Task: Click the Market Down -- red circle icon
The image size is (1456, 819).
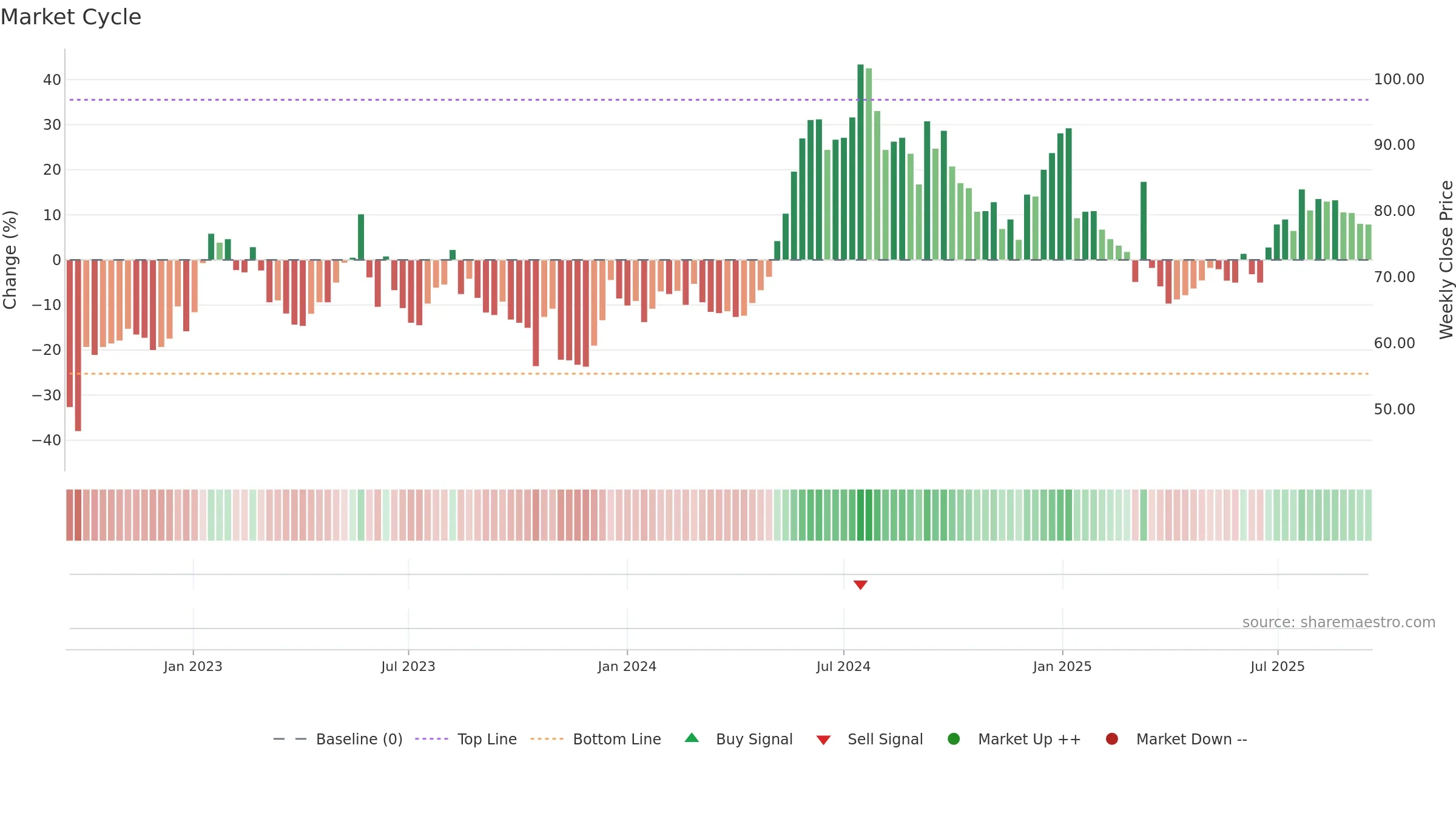Action: (x=1112, y=739)
